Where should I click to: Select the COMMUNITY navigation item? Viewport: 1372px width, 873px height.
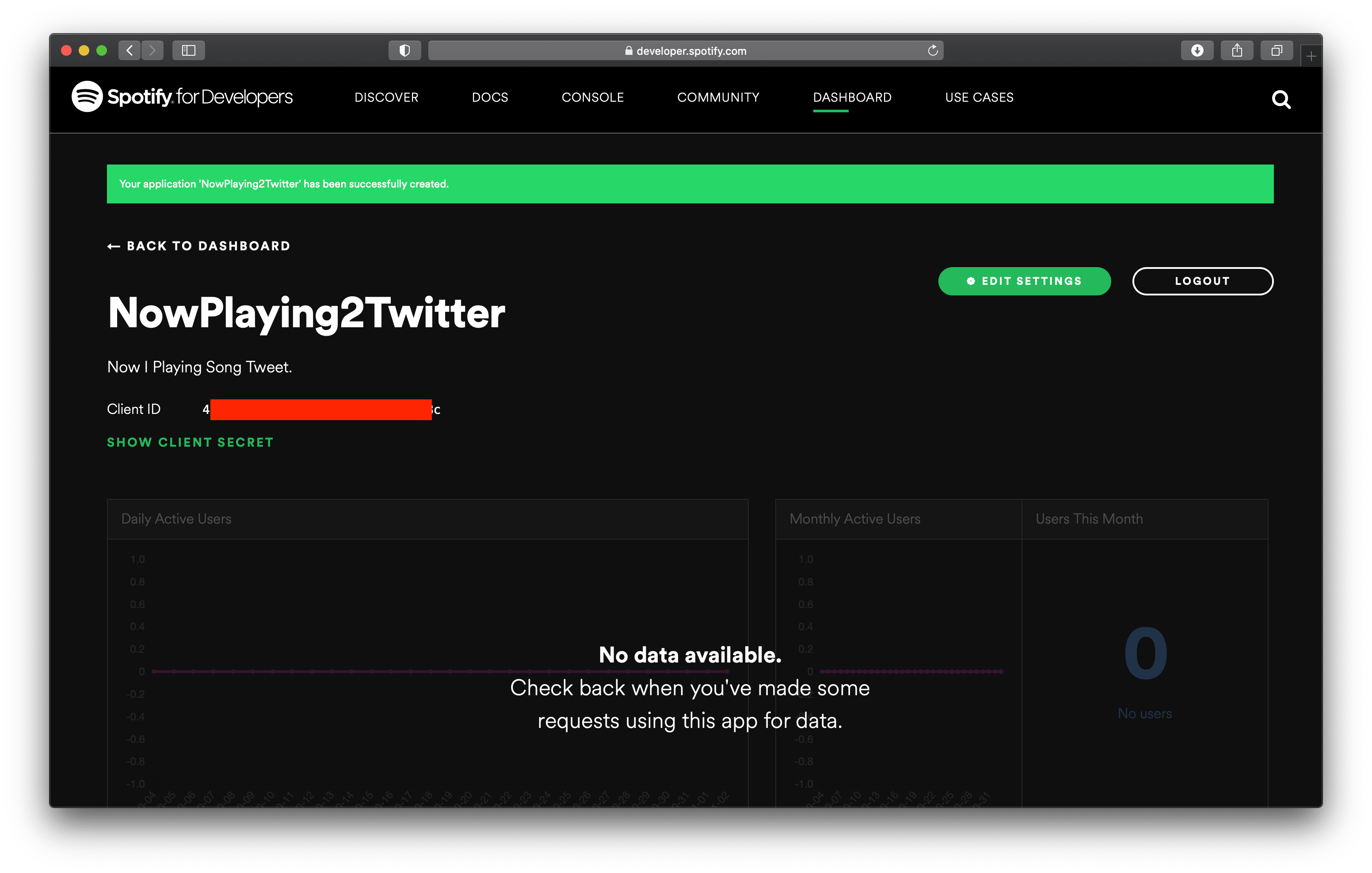pyautogui.click(x=718, y=97)
